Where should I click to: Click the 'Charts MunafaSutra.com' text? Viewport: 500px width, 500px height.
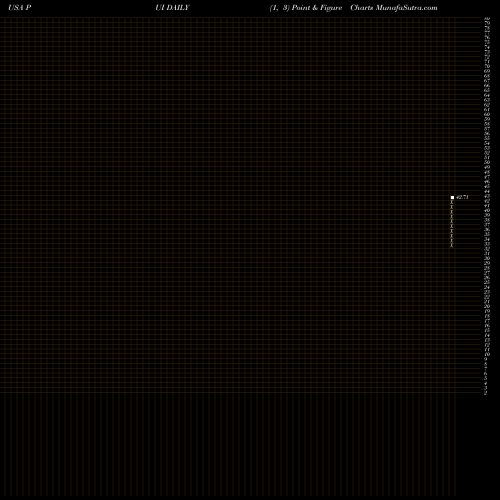click(394, 8)
